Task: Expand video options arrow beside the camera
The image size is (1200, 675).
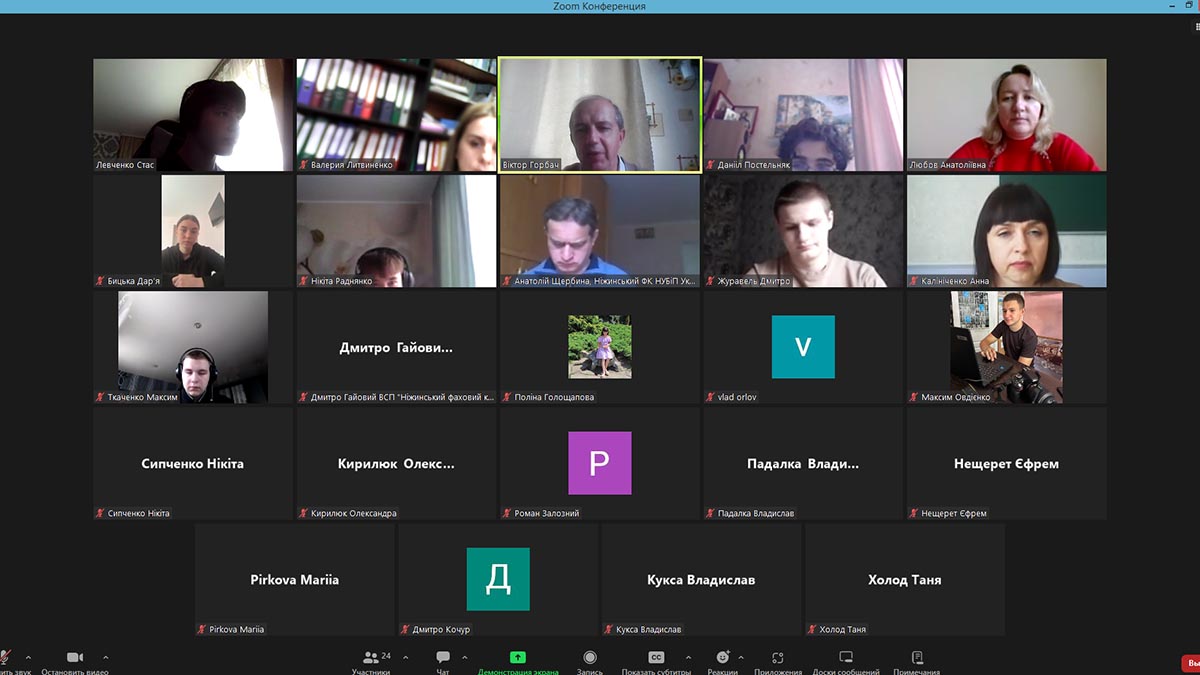Action: pyautogui.click(x=106, y=657)
